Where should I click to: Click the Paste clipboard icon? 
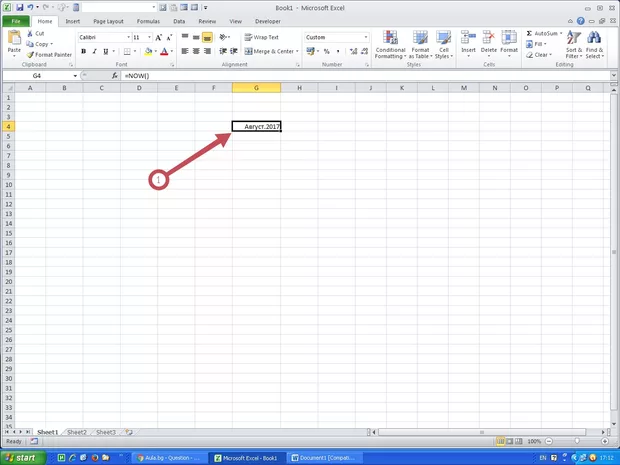coord(14,38)
